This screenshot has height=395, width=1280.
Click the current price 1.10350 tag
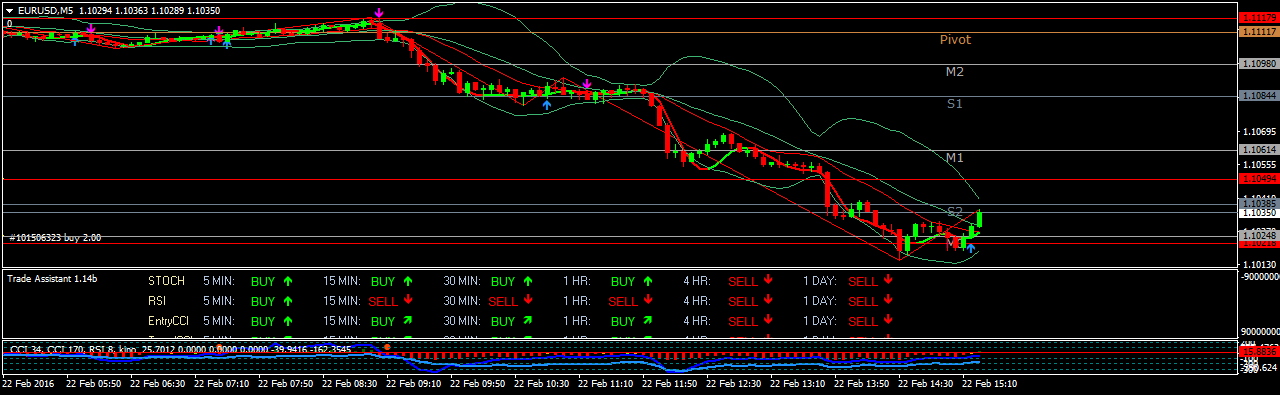[x=1258, y=213]
